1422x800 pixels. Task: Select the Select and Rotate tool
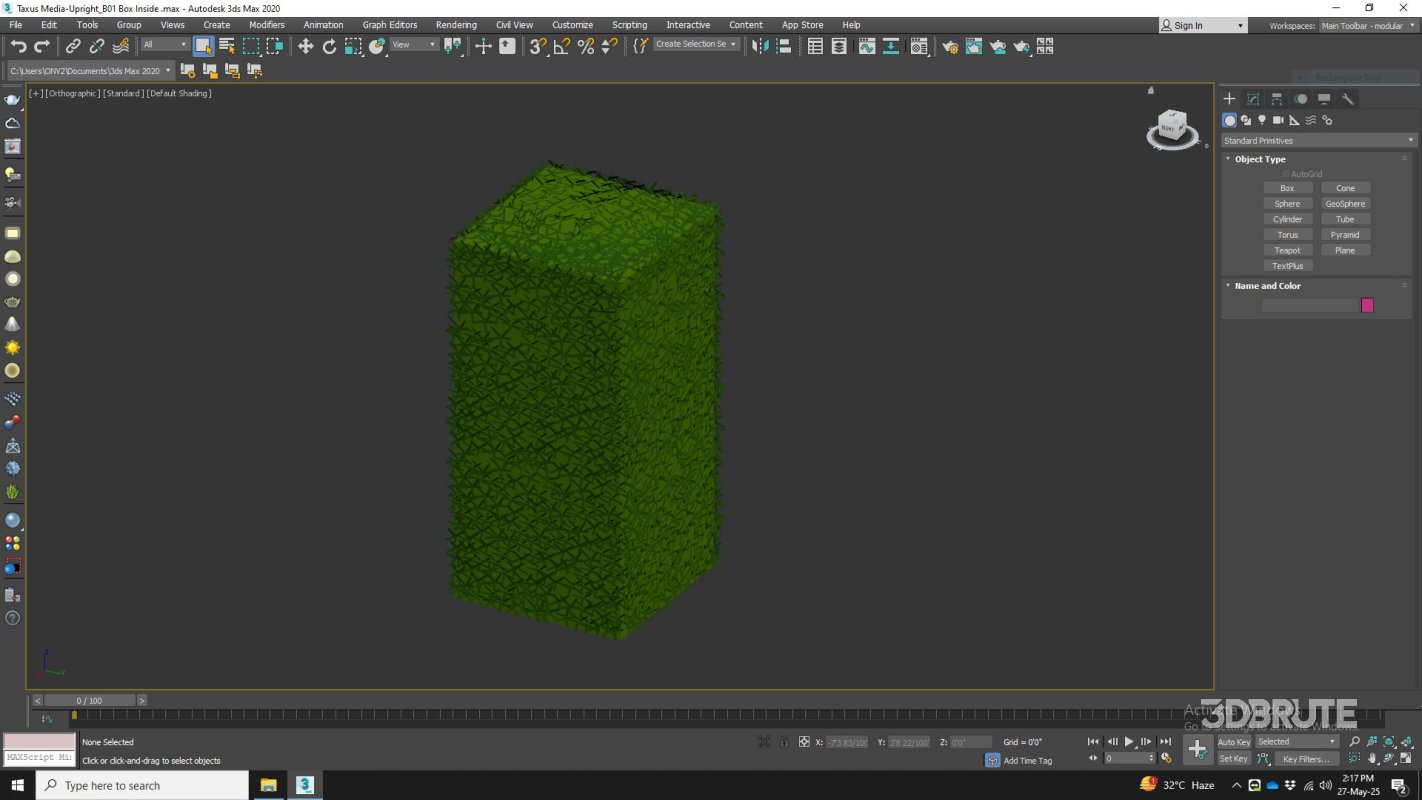(x=329, y=46)
